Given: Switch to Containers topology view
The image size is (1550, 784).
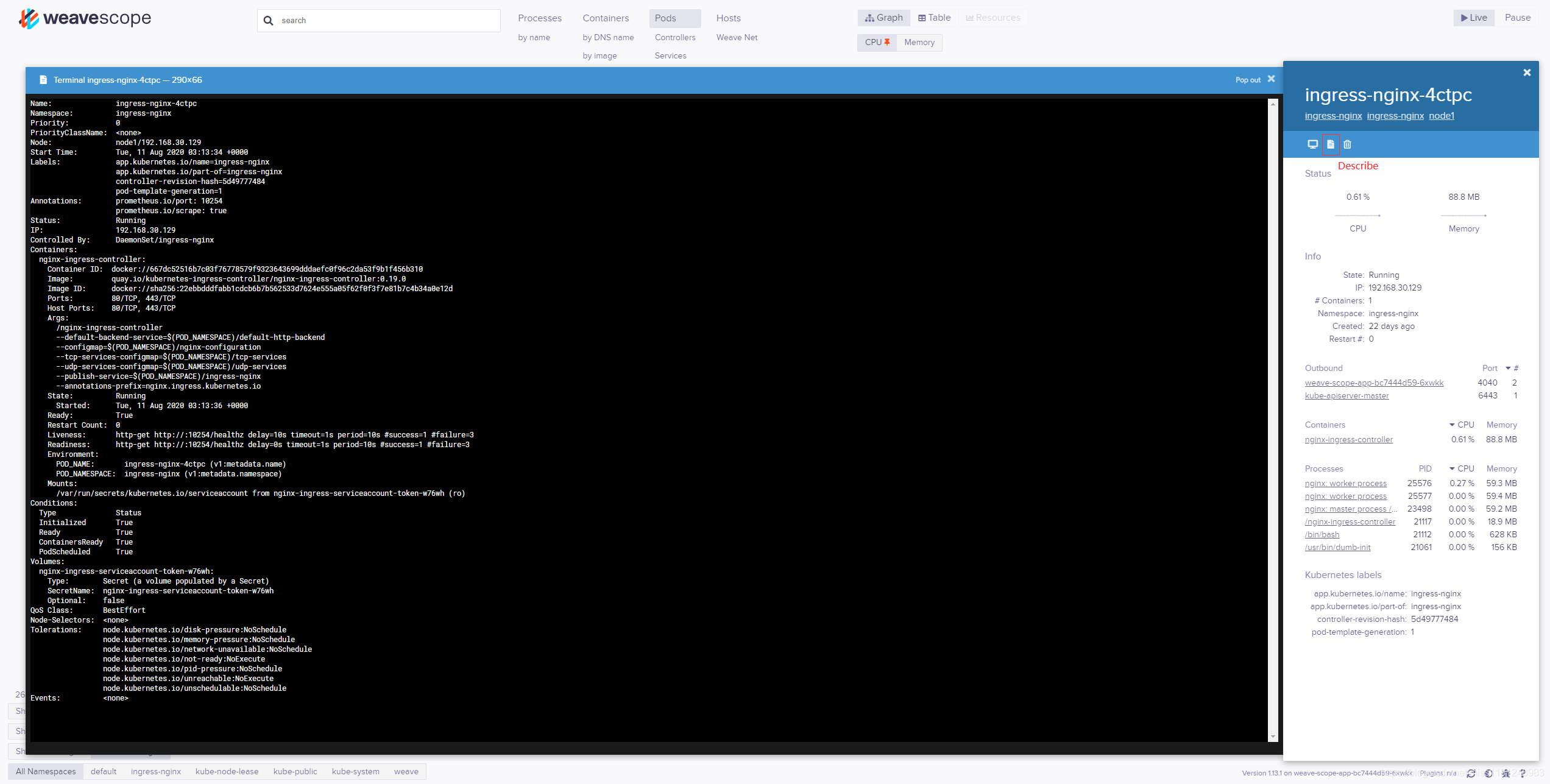Looking at the screenshot, I should (x=605, y=18).
